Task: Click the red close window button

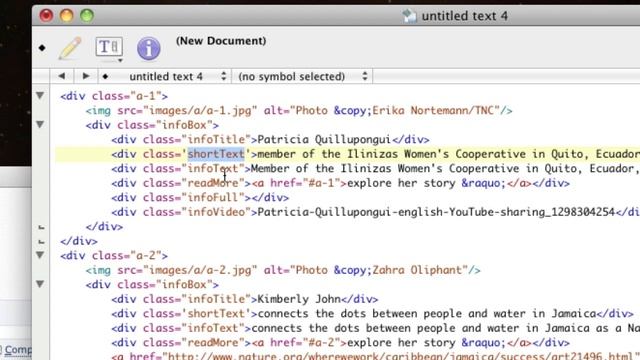Action: coord(46,16)
